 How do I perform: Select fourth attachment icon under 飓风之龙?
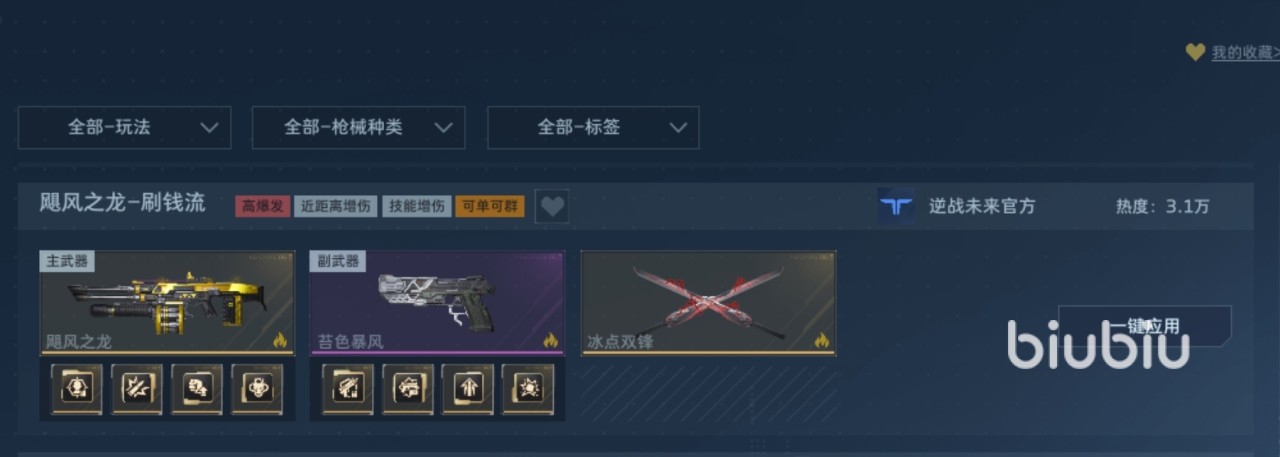(x=257, y=389)
